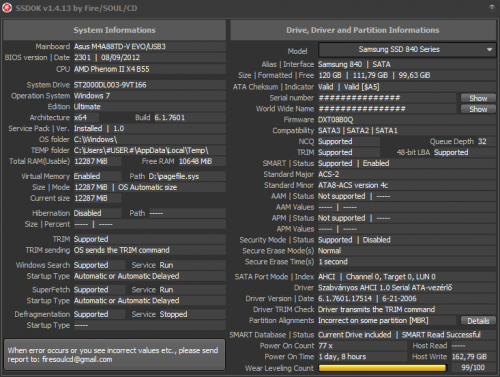
Task: Select Virtual Memory path D:\pagefile.sys
Action: (x=174, y=176)
